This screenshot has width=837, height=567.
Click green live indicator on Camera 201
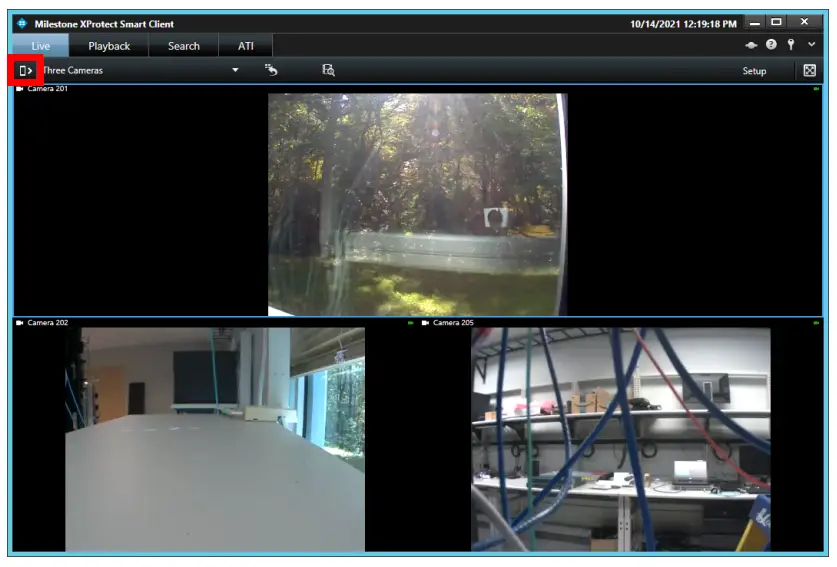tap(816, 89)
